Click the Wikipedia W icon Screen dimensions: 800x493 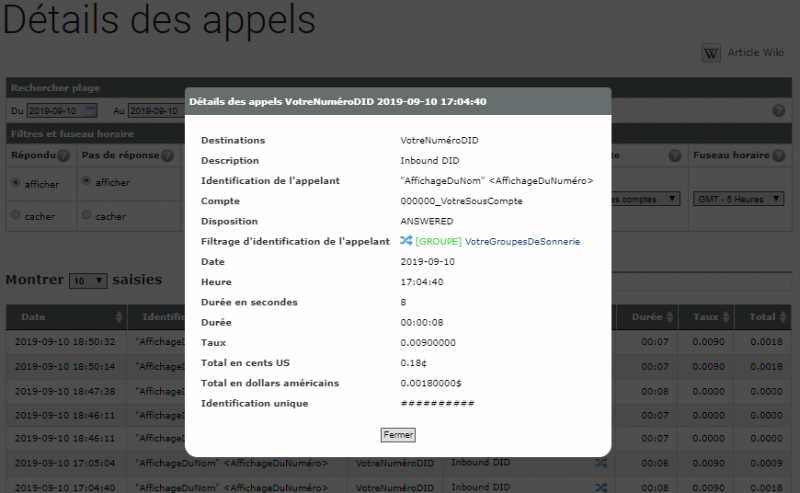(711, 53)
